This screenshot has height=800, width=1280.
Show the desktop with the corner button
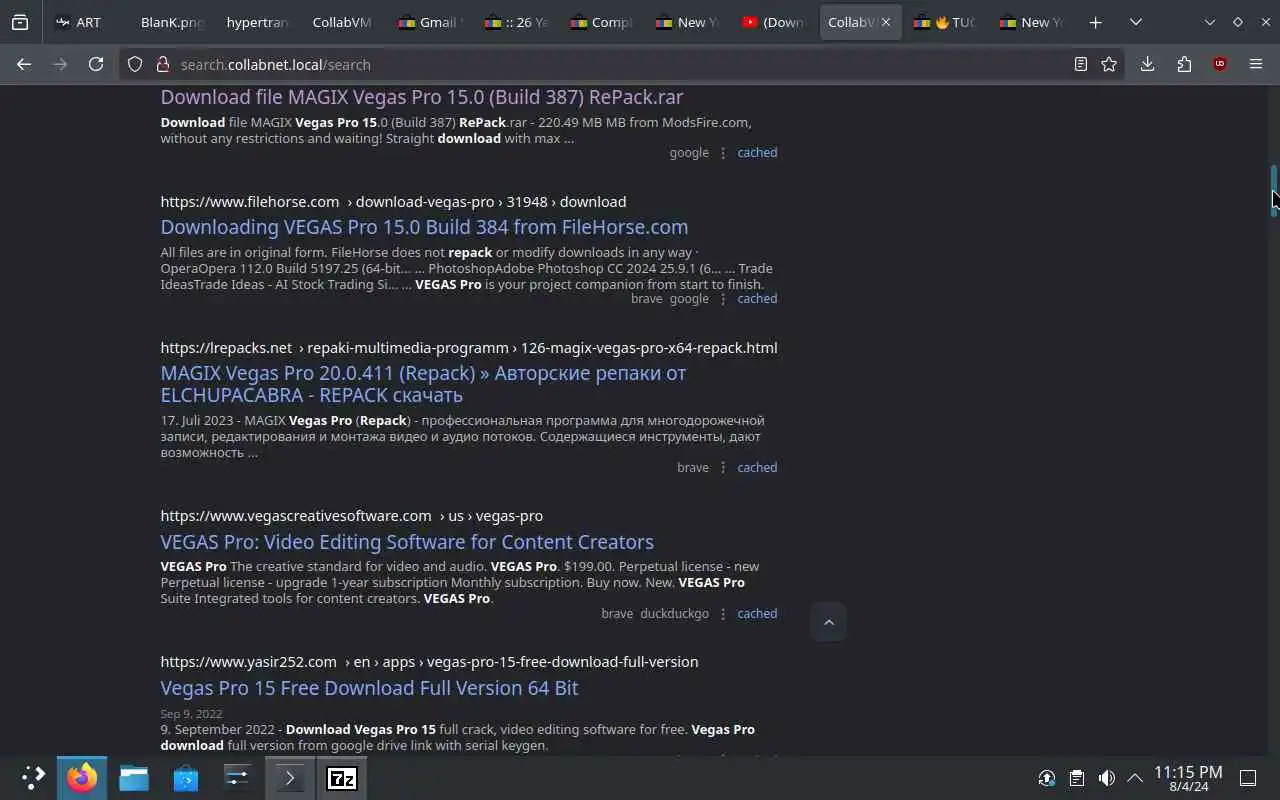[1248, 778]
